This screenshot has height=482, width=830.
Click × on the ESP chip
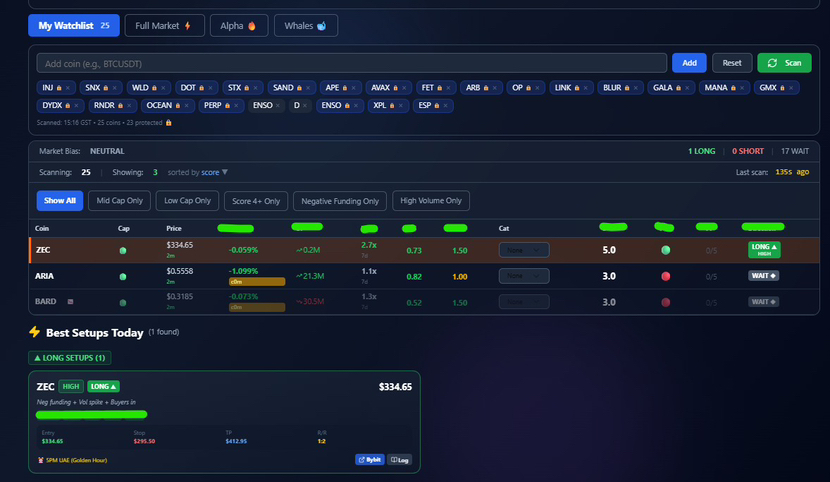click(445, 106)
